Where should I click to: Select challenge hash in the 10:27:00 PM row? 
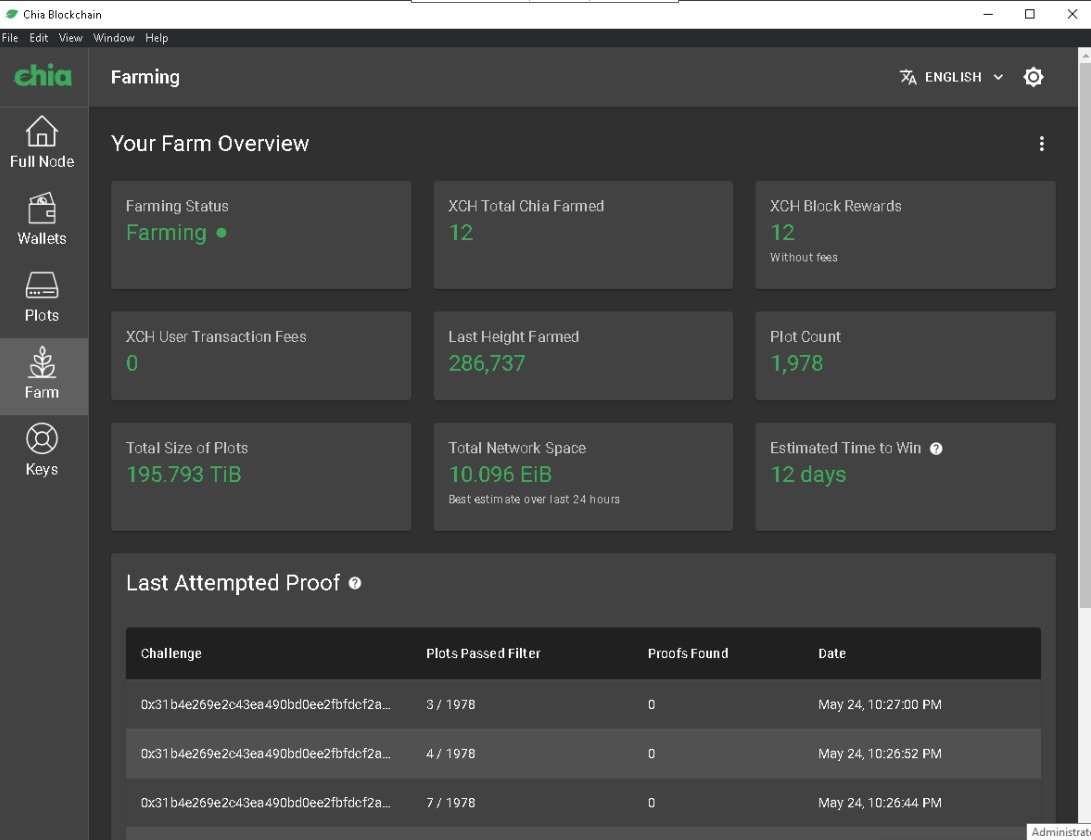(266, 704)
